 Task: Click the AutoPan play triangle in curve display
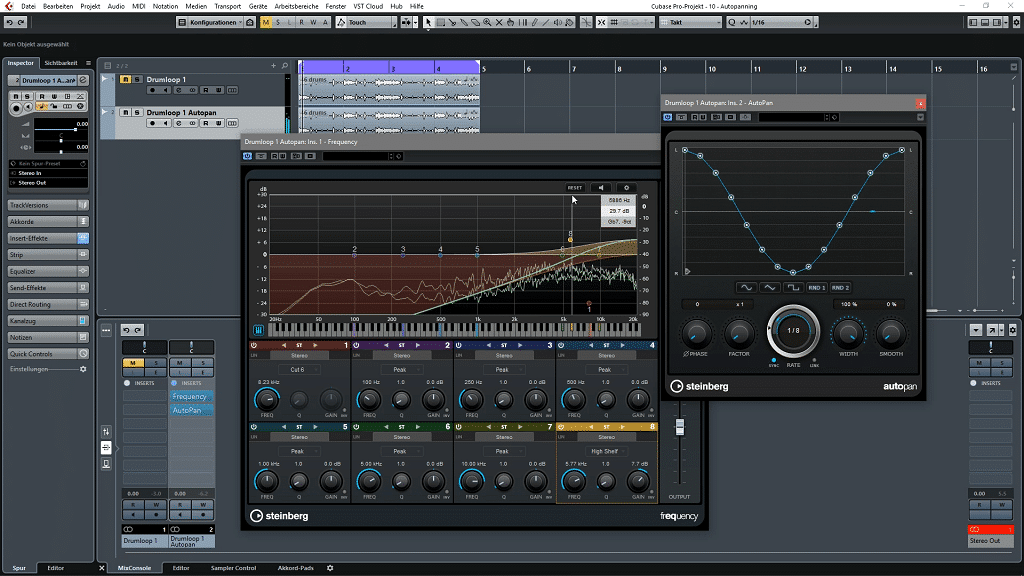[688, 271]
